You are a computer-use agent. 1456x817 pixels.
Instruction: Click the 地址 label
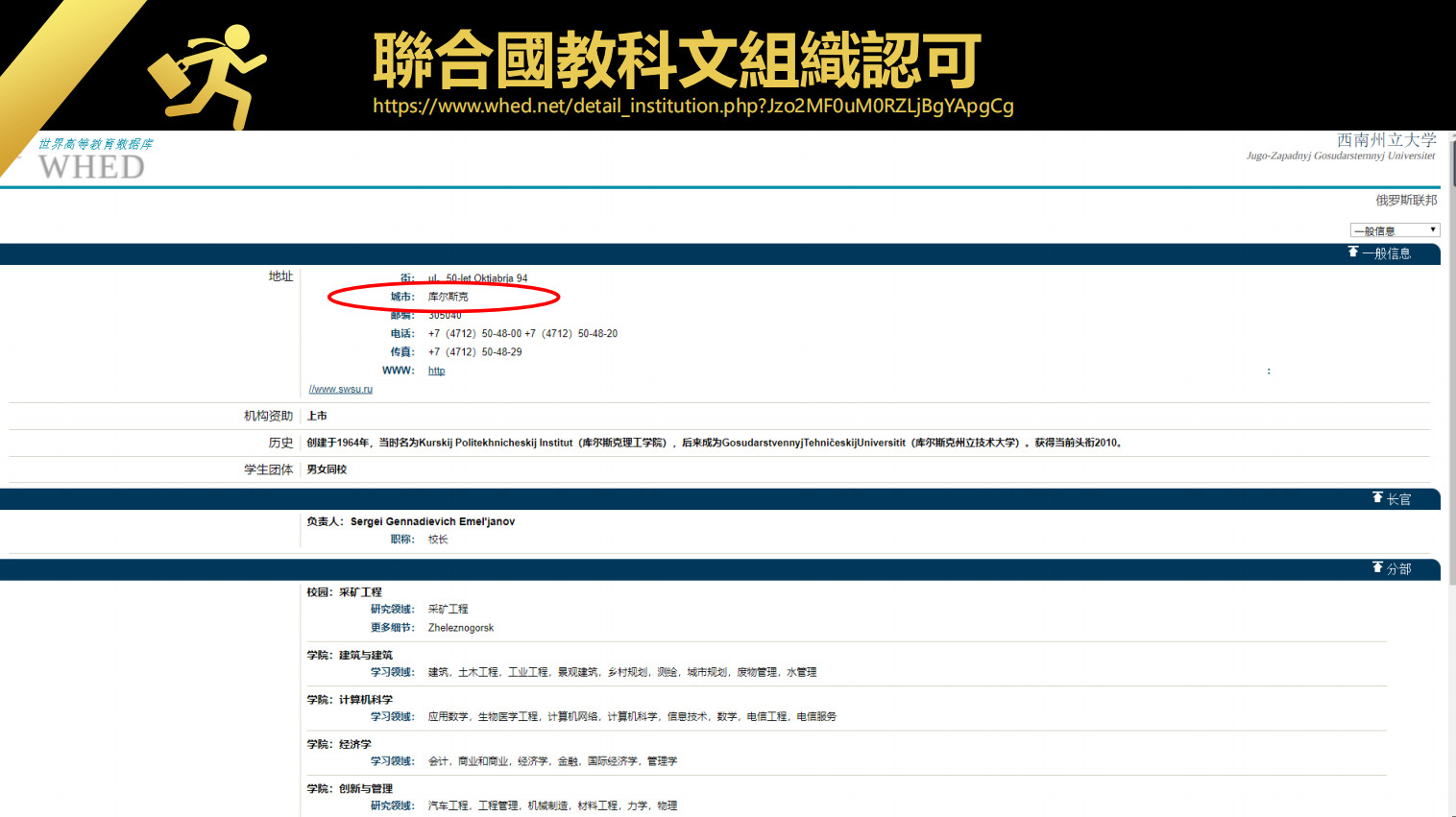click(280, 276)
